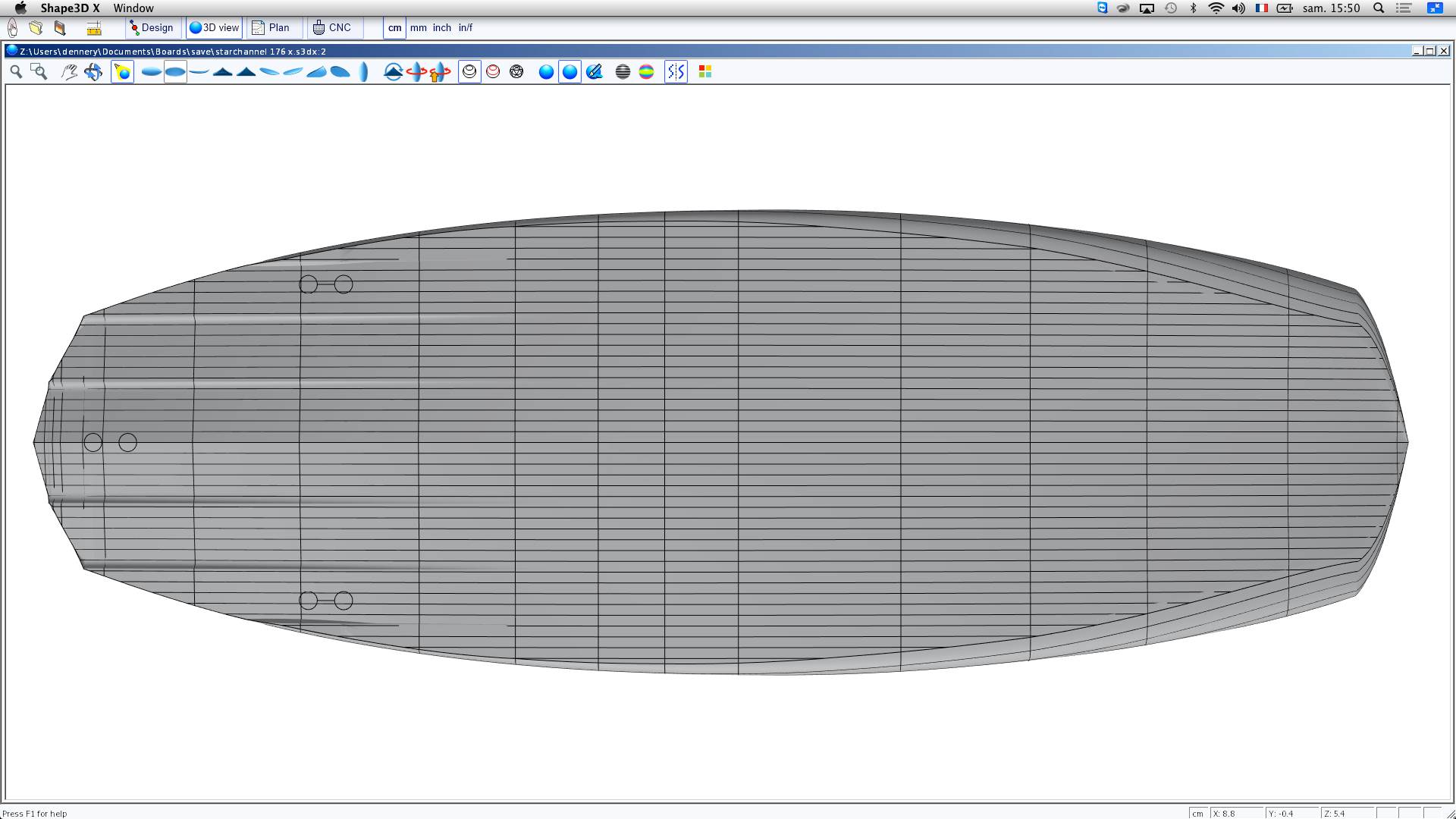Set units to mm

[419, 28]
